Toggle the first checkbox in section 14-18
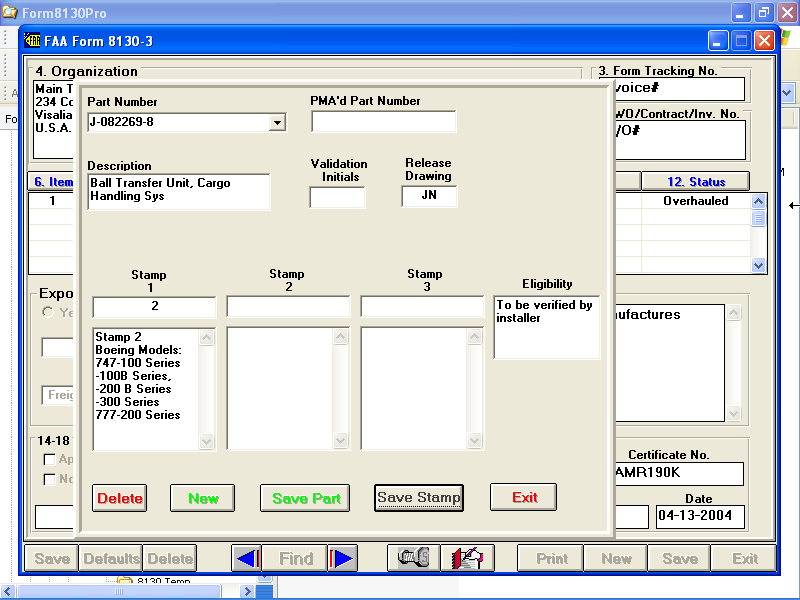Viewport: 800px width, 600px height. [x=49, y=460]
